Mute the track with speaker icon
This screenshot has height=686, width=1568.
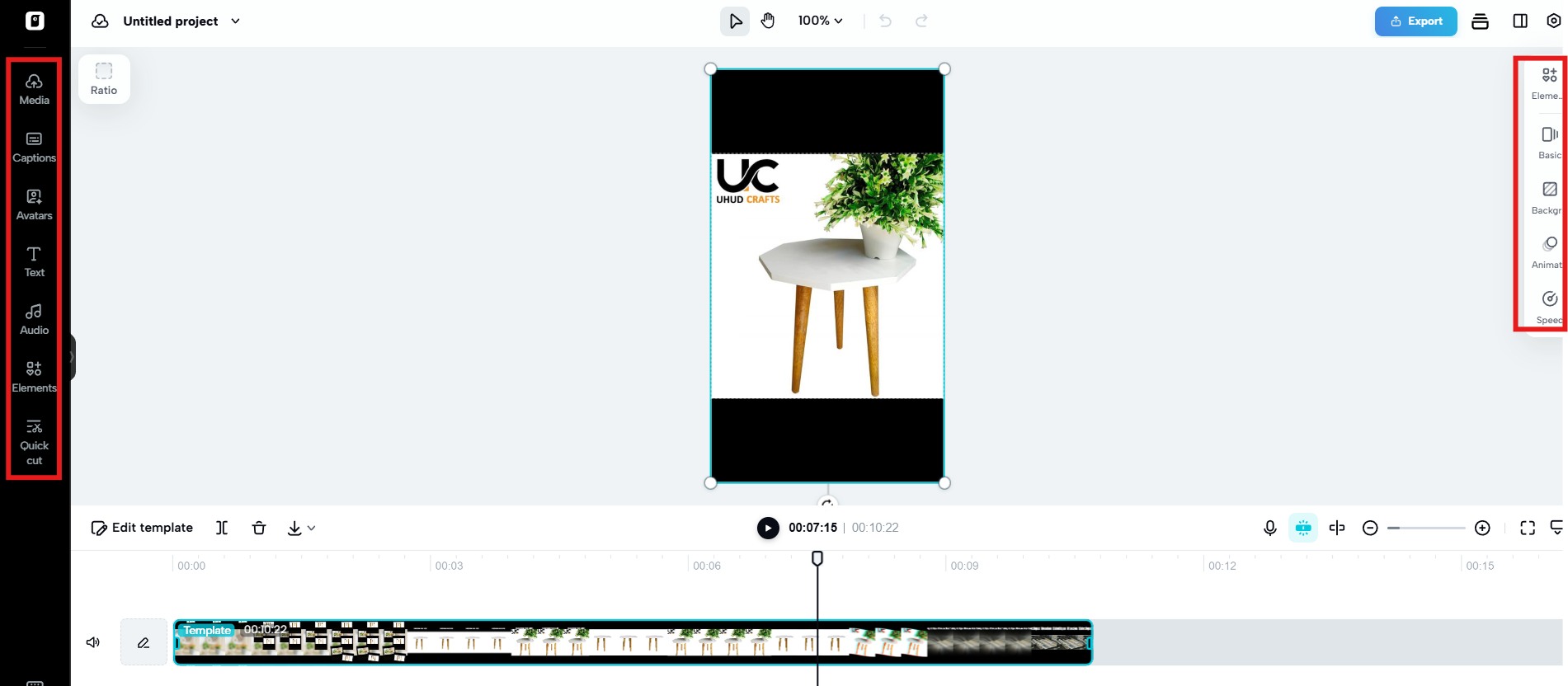(x=93, y=642)
